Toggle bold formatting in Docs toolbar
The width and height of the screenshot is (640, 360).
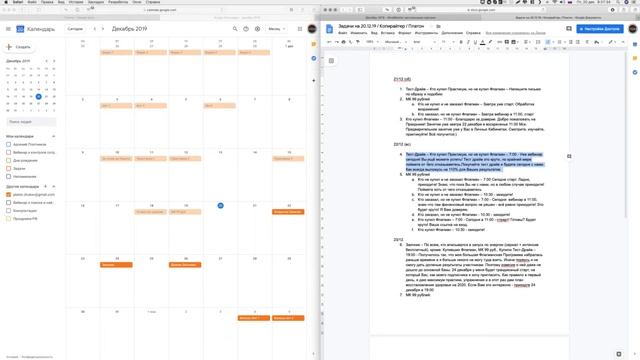[461, 42]
